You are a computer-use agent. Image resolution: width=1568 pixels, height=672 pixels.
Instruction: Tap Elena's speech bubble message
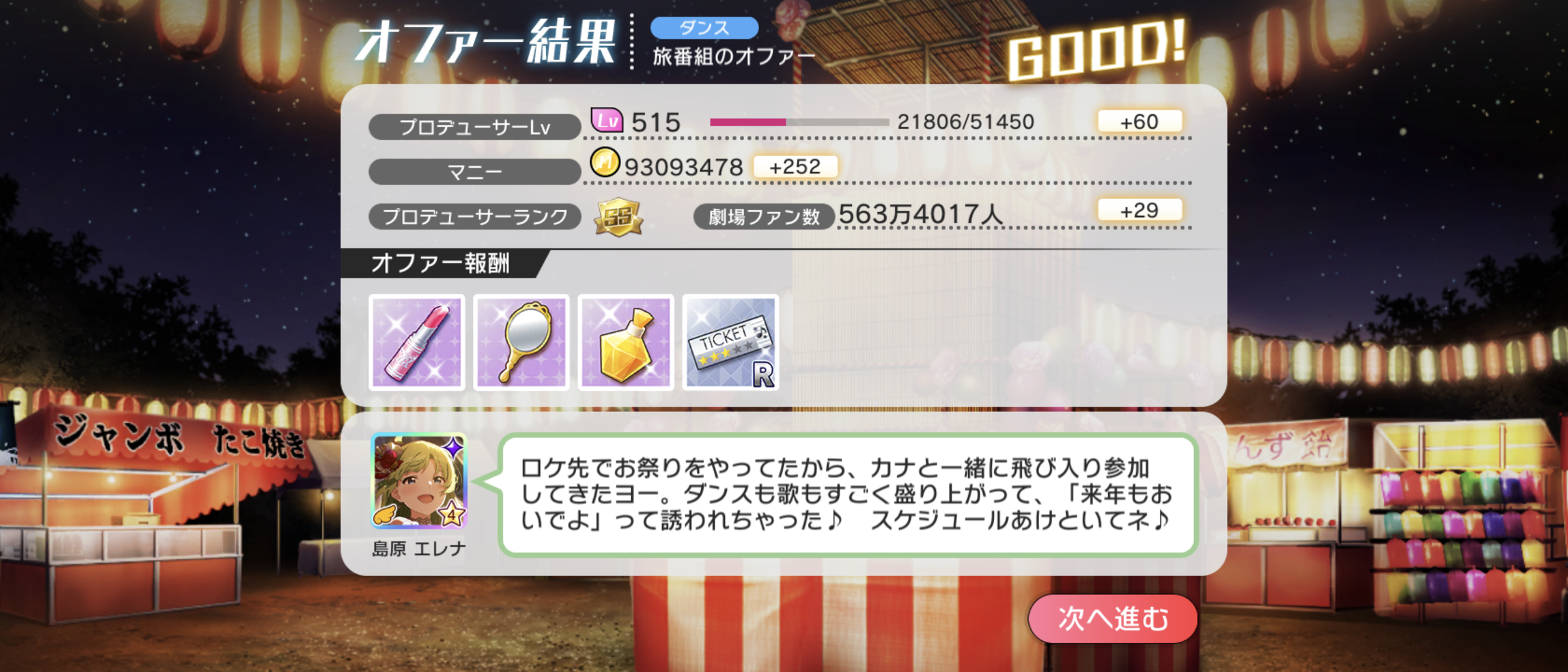click(x=848, y=494)
